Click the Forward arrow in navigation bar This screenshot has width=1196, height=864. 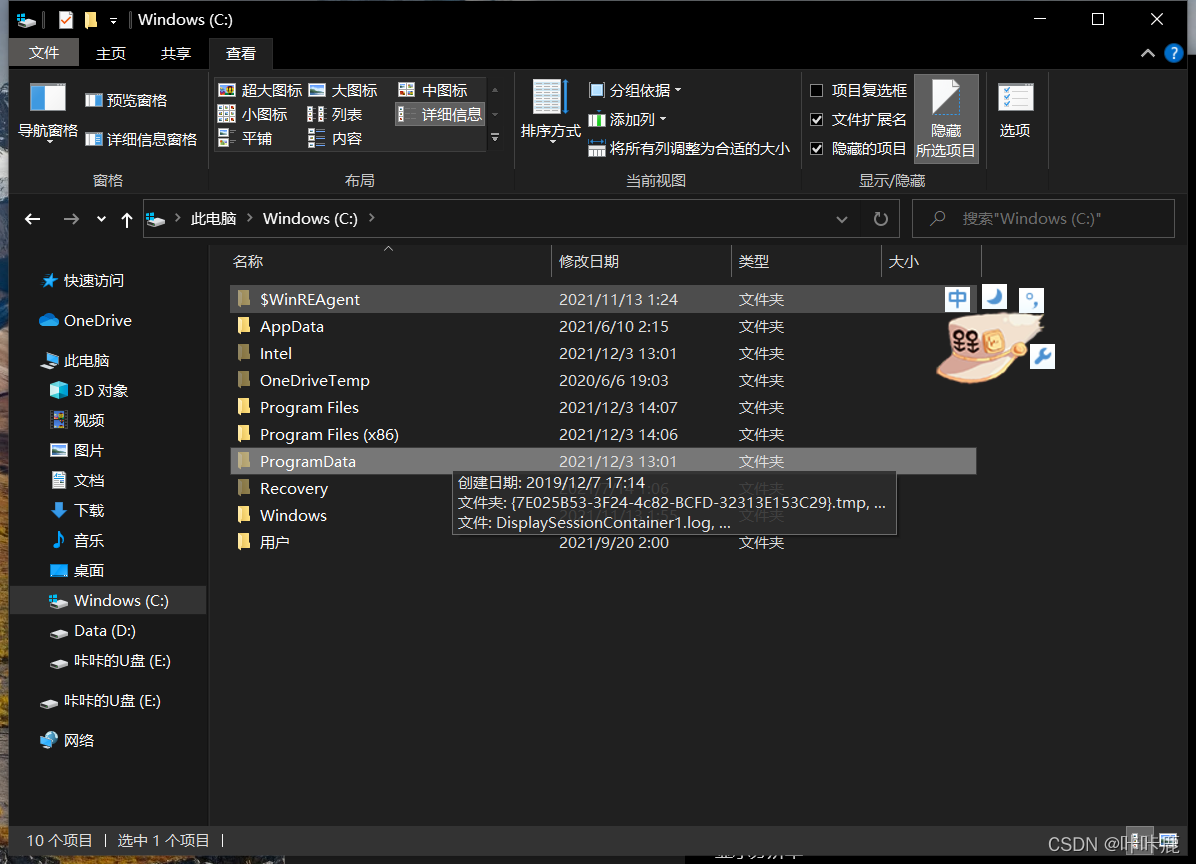click(x=71, y=219)
